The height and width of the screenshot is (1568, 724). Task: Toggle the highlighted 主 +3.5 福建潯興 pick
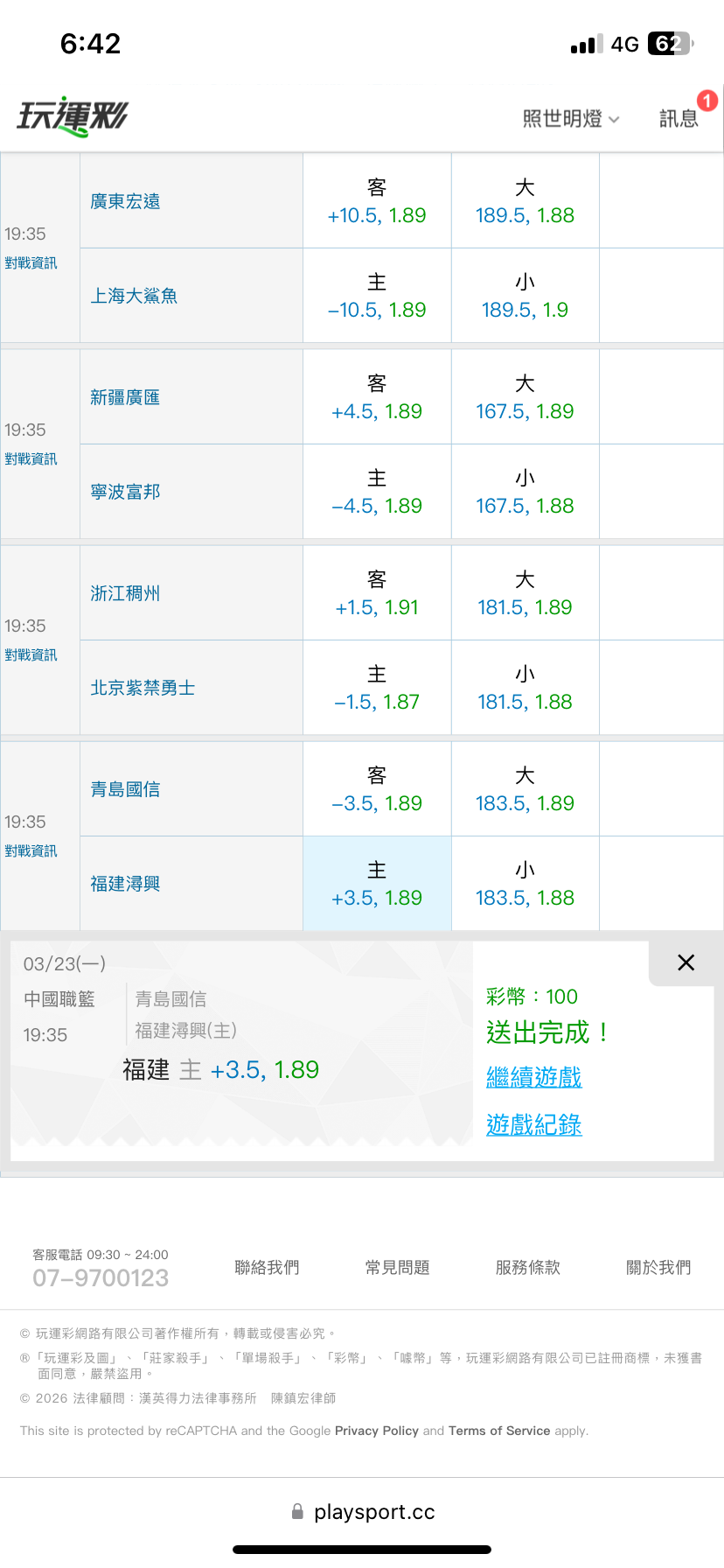(377, 885)
